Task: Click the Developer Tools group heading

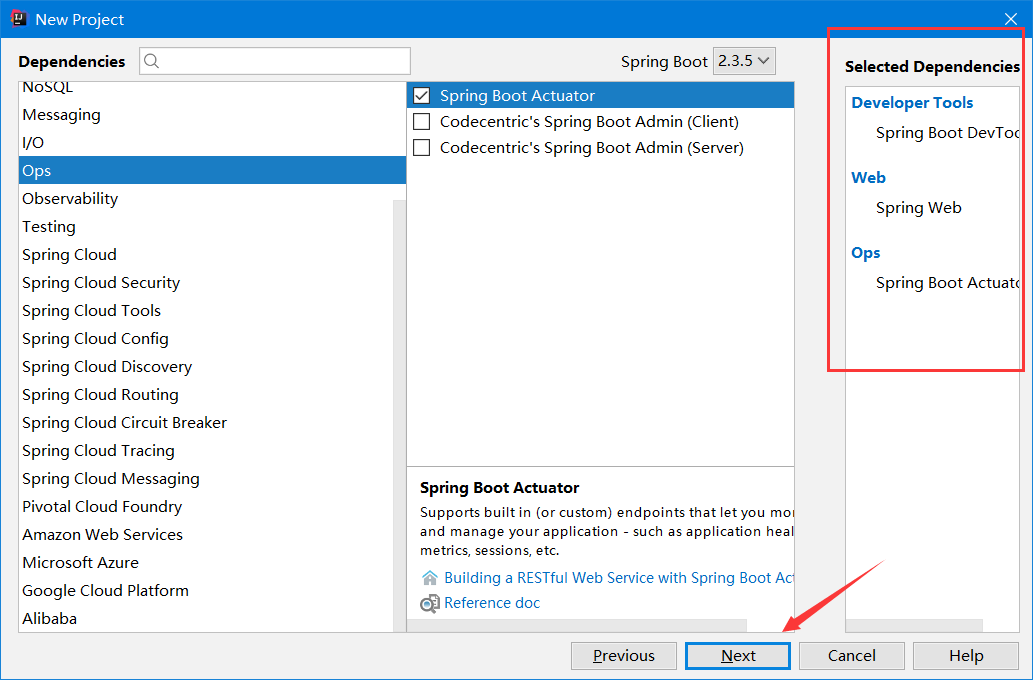Action: (912, 103)
